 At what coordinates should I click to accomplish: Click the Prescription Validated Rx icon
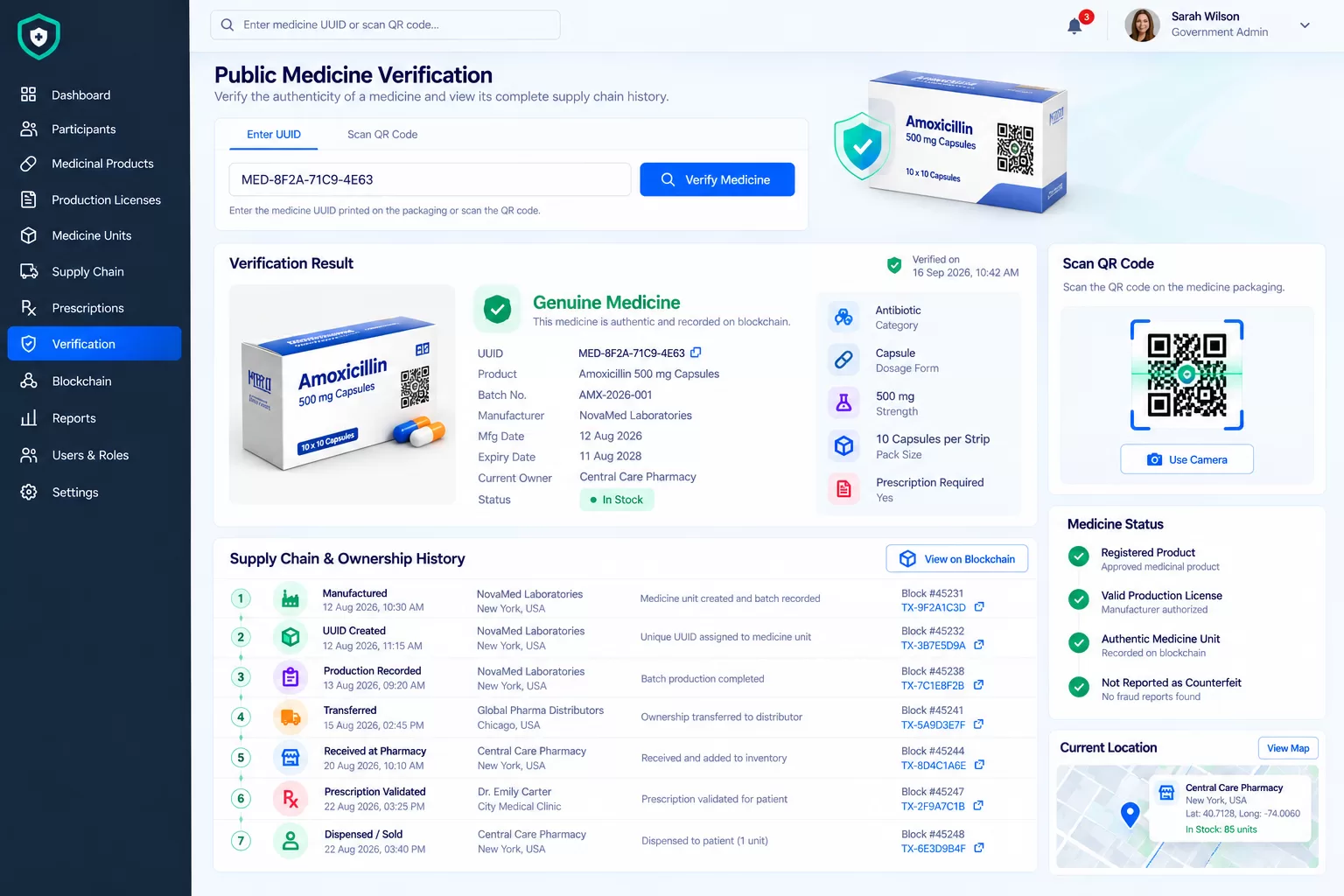[290, 798]
